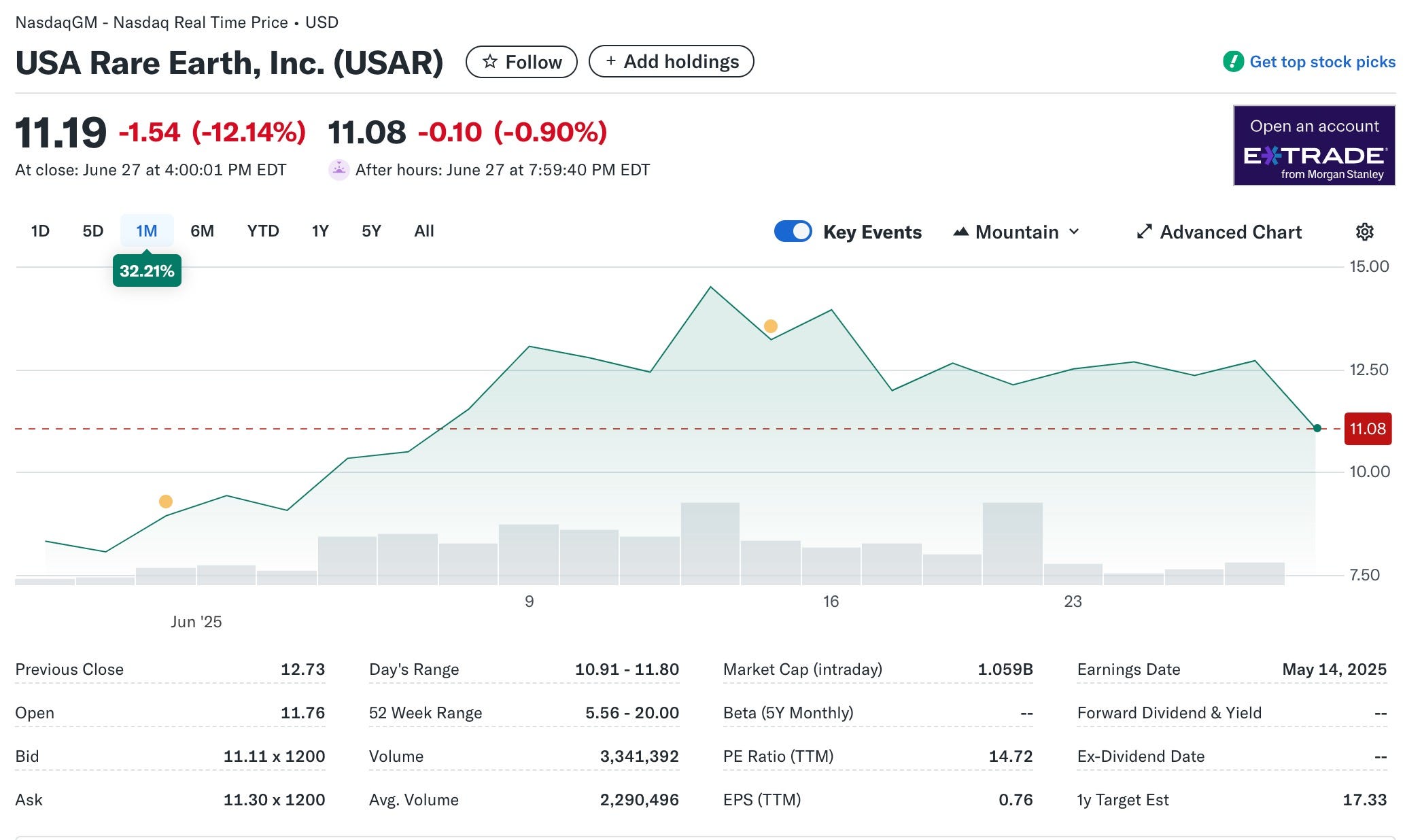Screen dimensions: 1422x840
Task: Click the Volume value 3,341,392
Action: (x=639, y=756)
